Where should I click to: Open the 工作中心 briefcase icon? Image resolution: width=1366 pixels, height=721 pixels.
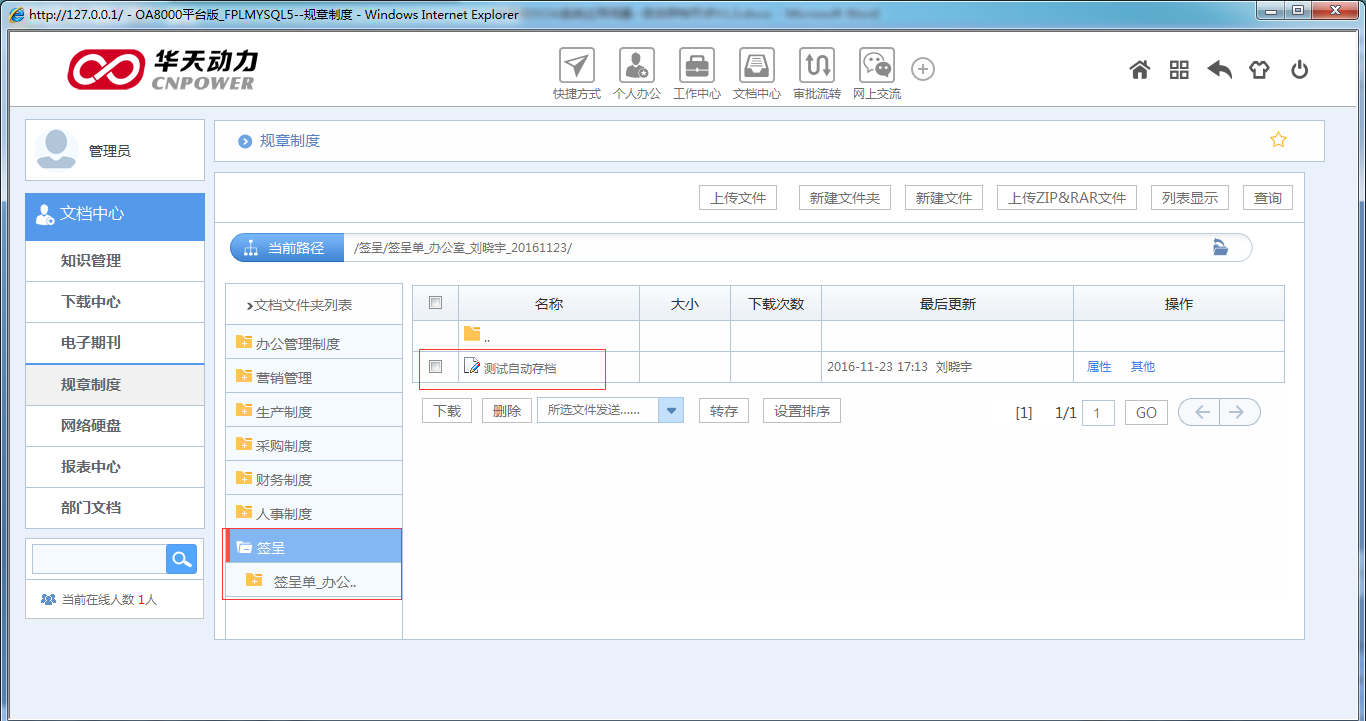[x=697, y=67]
